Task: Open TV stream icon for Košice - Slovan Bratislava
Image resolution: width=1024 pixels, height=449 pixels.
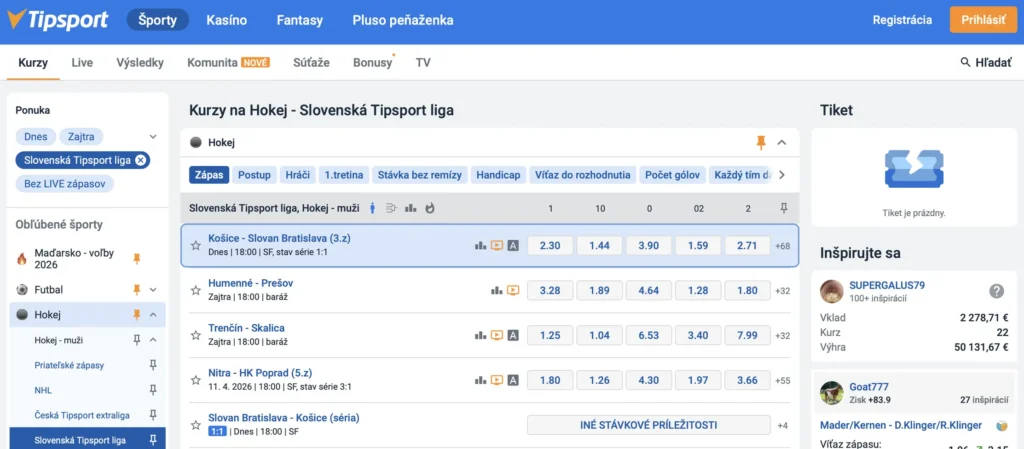Action: pos(497,245)
